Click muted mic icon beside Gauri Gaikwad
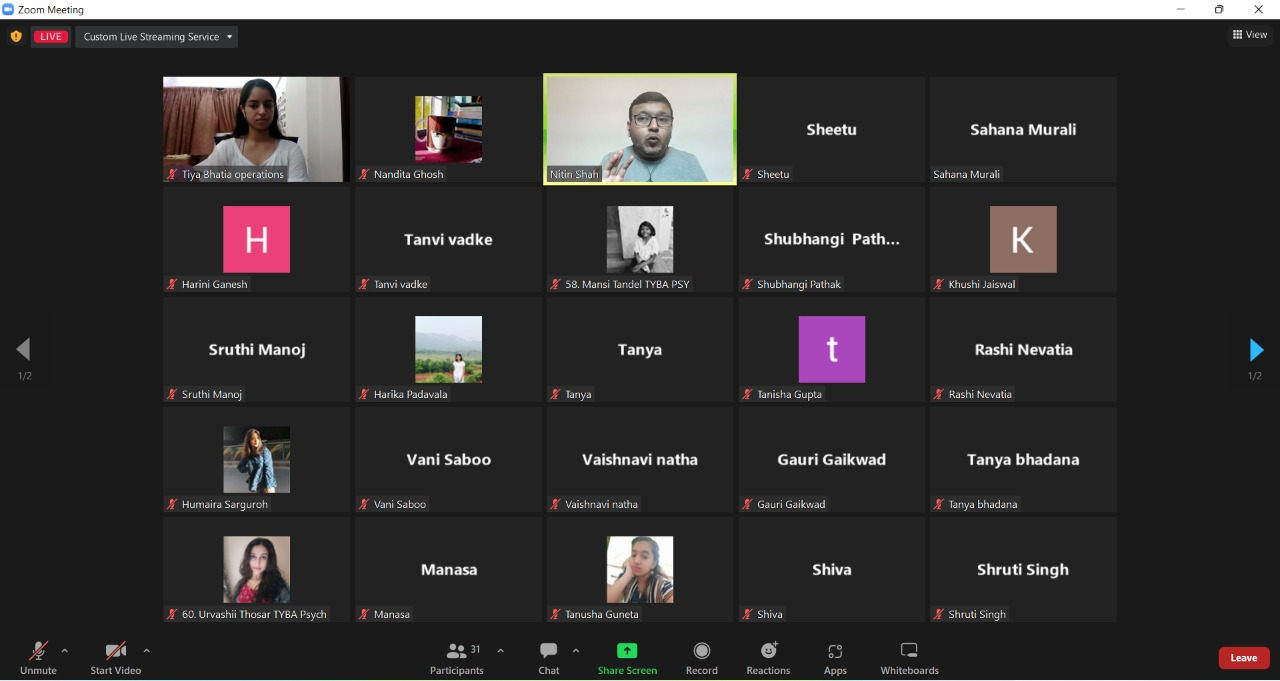The image size is (1280, 681). pyautogui.click(x=747, y=504)
